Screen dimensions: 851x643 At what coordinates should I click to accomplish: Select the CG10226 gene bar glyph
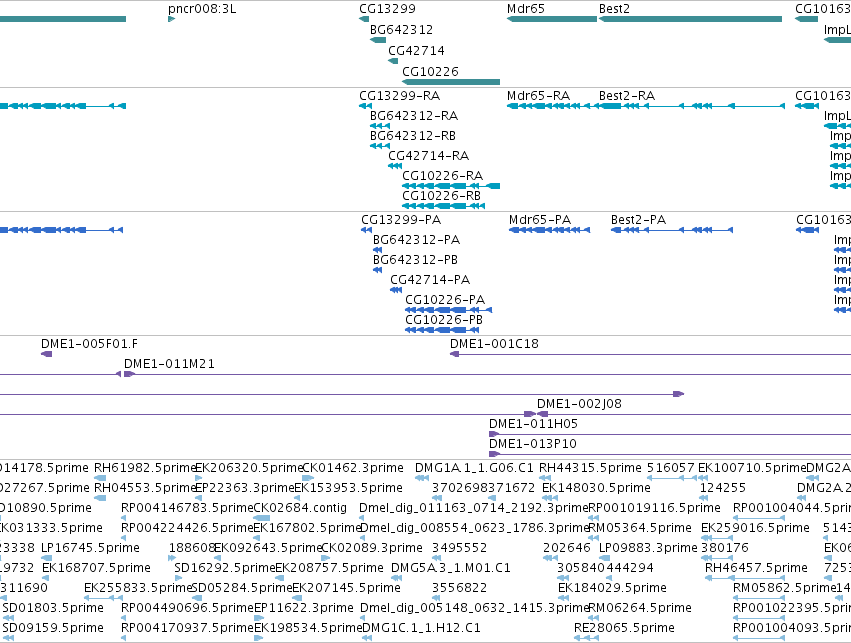point(451,82)
